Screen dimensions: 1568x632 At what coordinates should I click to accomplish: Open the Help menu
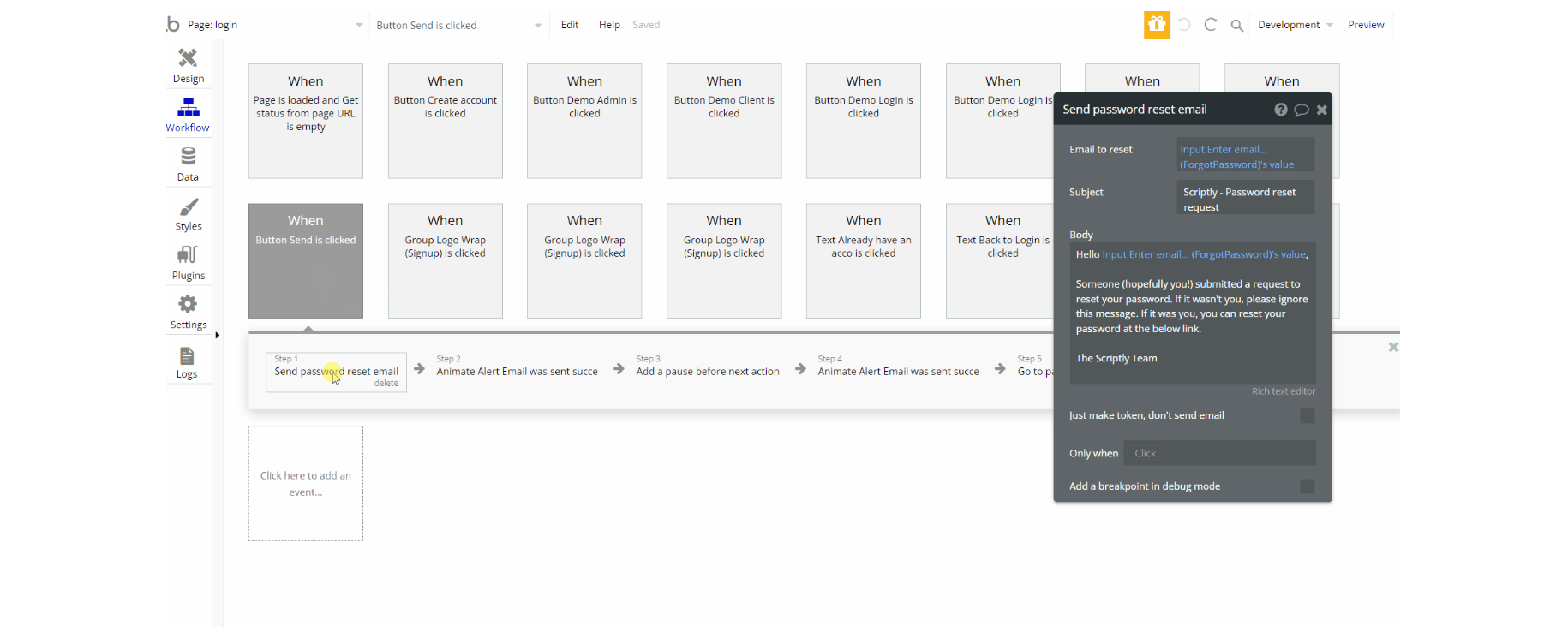point(609,25)
